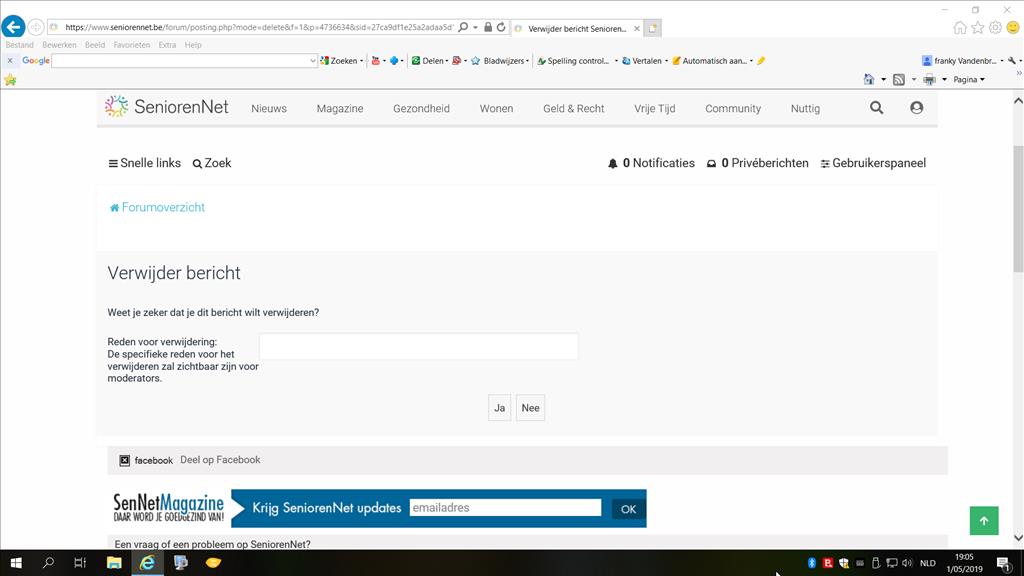
Task: Open the Google toolbar search box dropdown arrow
Action: tap(313, 61)
